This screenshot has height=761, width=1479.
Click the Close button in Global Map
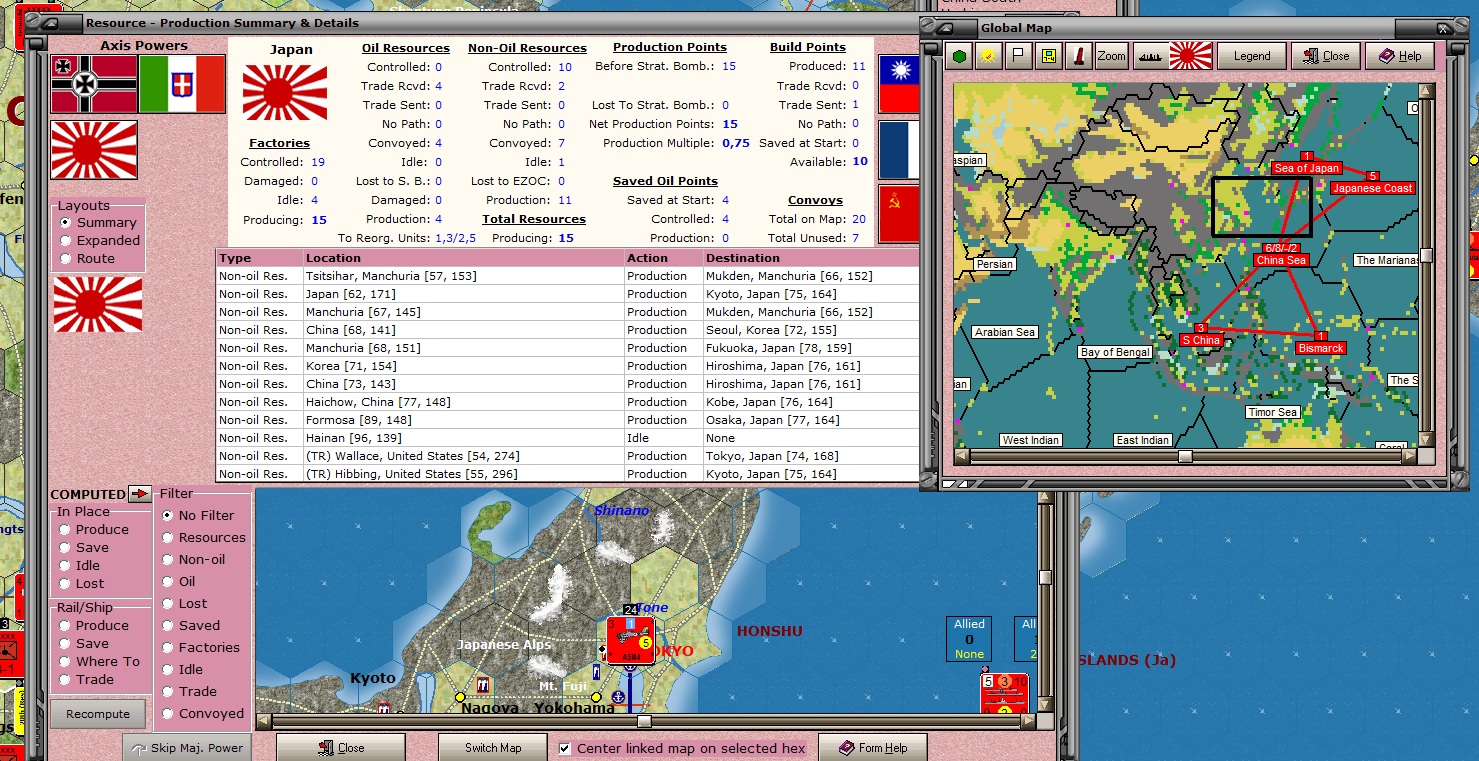1326,56
